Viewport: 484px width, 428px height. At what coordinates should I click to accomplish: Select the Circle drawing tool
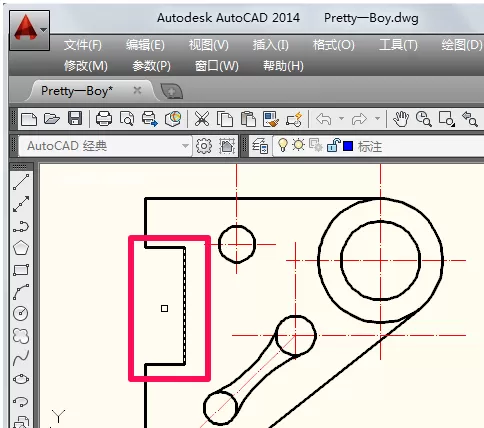[x=21, y=314]
